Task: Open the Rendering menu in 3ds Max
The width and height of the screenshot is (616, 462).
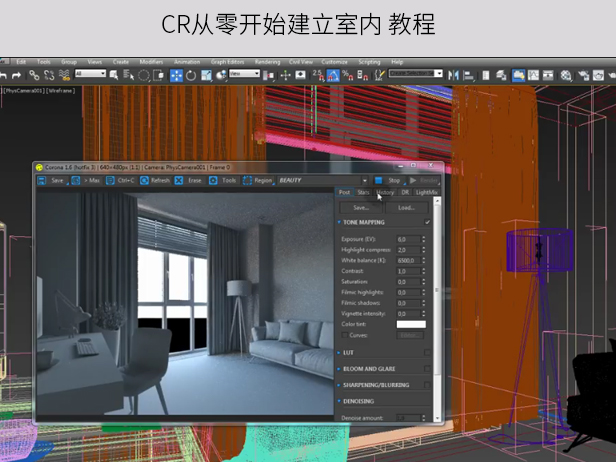Action: [x=267, y=62]
